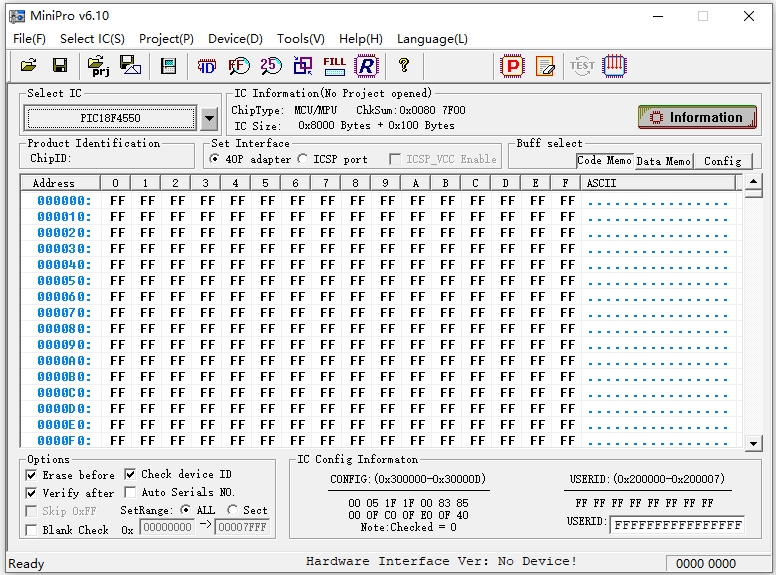
Task: Click the chip ID read toolbar icon
Action: pyautogui.click(x=207, y=66)
